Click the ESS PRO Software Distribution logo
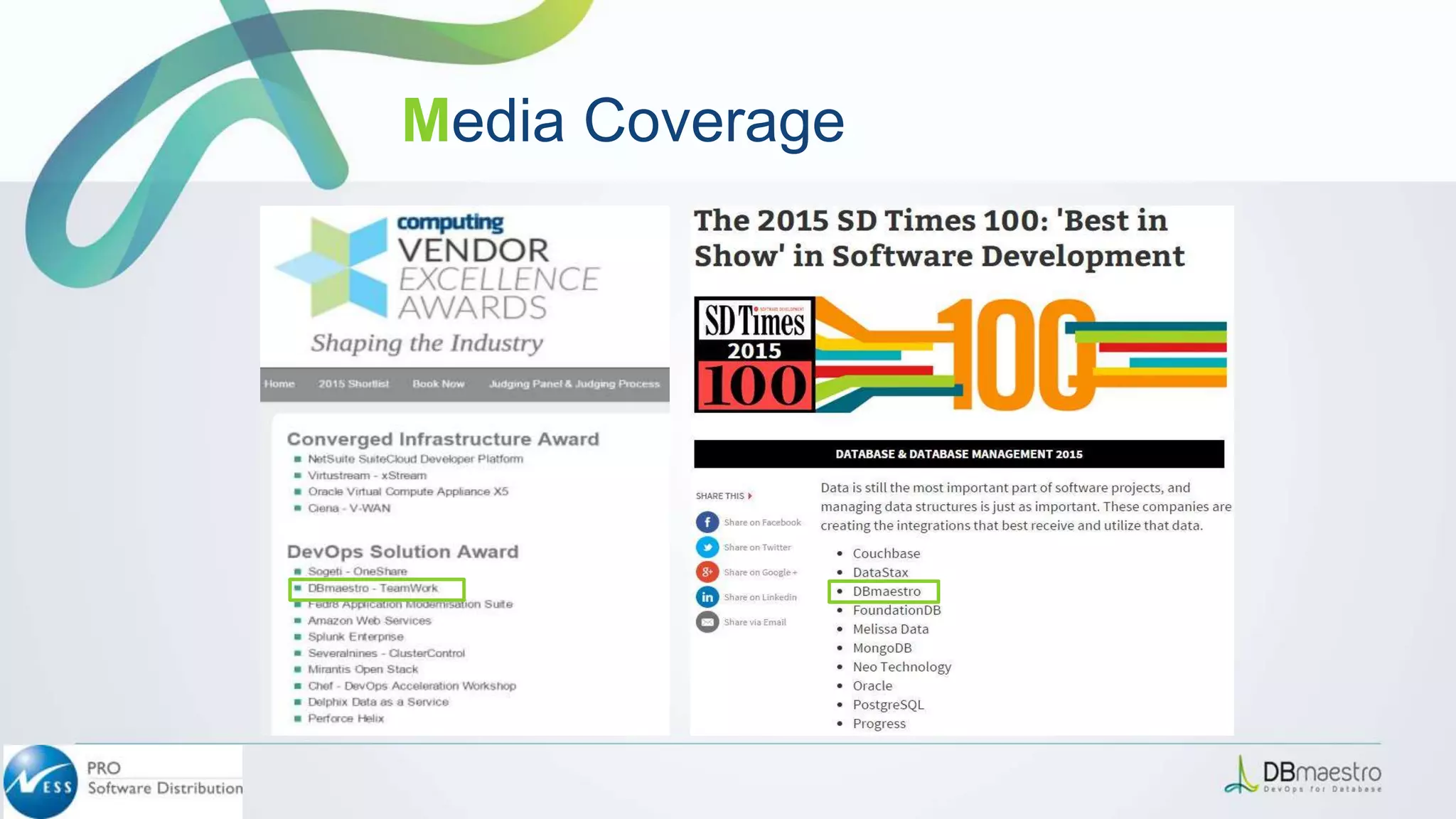Image resolution: width=1456 pixels, height=819 pixels. click(122, 781)
